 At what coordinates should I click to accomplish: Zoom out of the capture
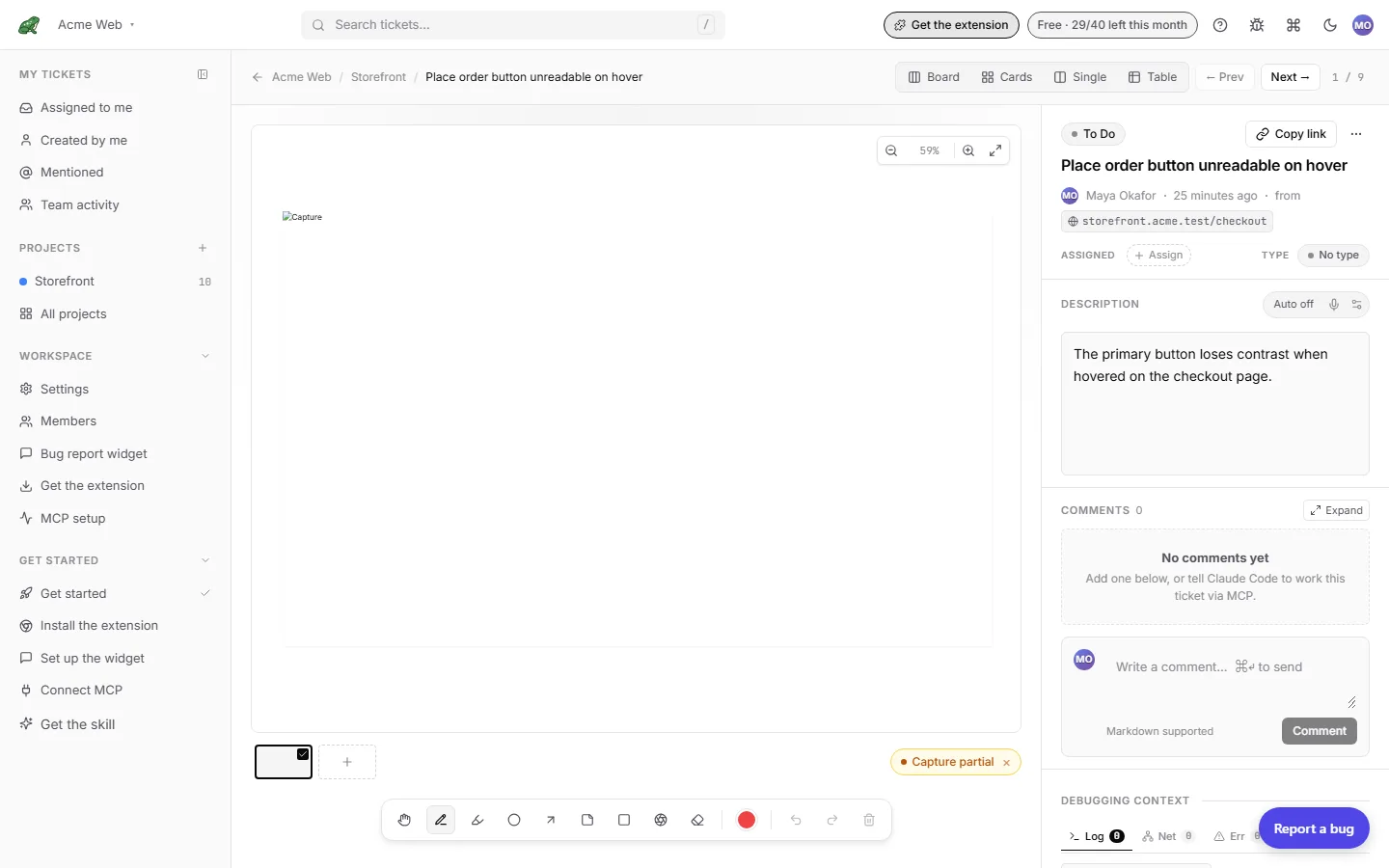(x=891, y=150)
